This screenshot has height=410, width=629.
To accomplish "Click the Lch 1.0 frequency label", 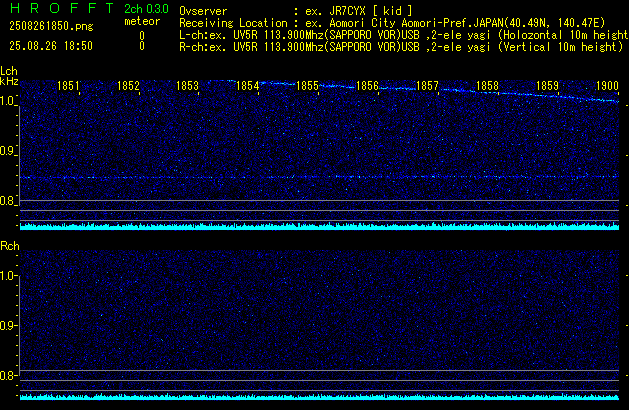I will click(x=8, y=101).
